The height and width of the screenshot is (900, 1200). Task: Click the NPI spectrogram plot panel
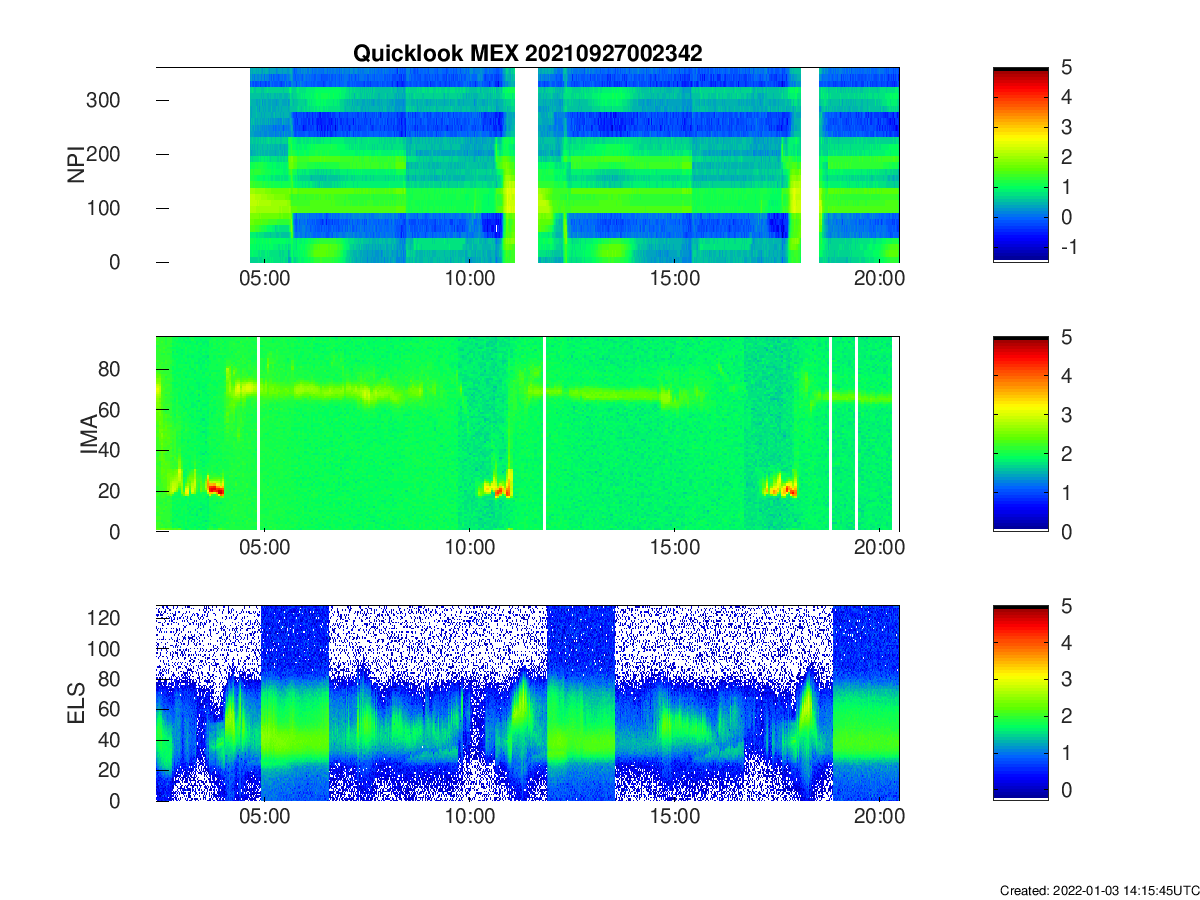point(527,165)
